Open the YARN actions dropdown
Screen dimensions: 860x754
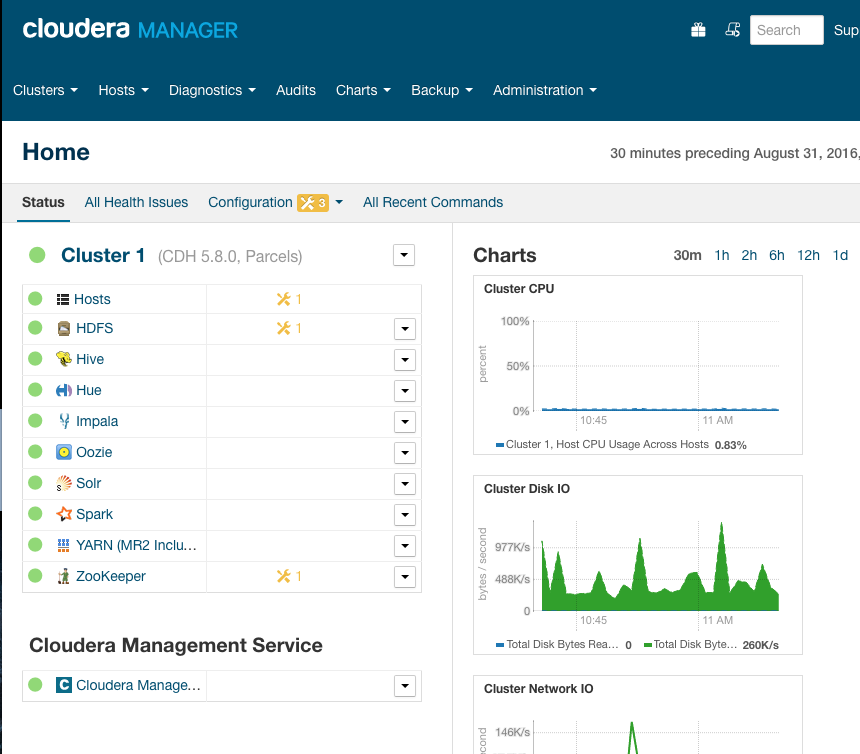[x=405, y=546]
